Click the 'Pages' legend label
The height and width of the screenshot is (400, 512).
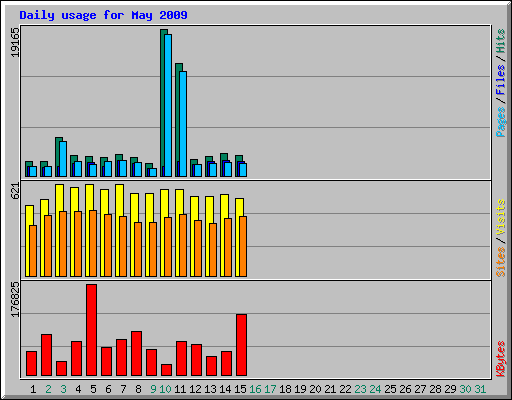pos(501,122)
